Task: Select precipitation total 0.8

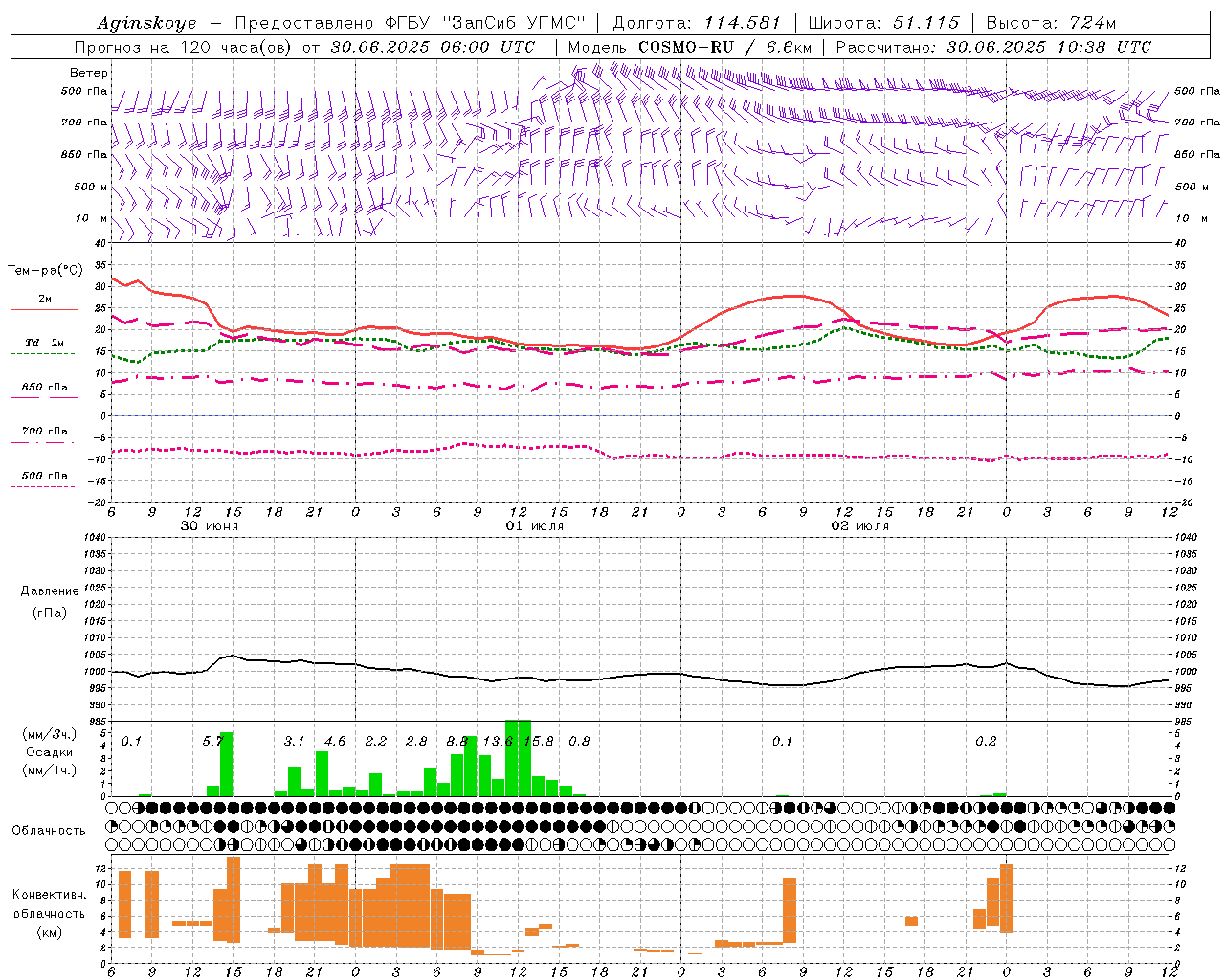Action: coord(579,741)
